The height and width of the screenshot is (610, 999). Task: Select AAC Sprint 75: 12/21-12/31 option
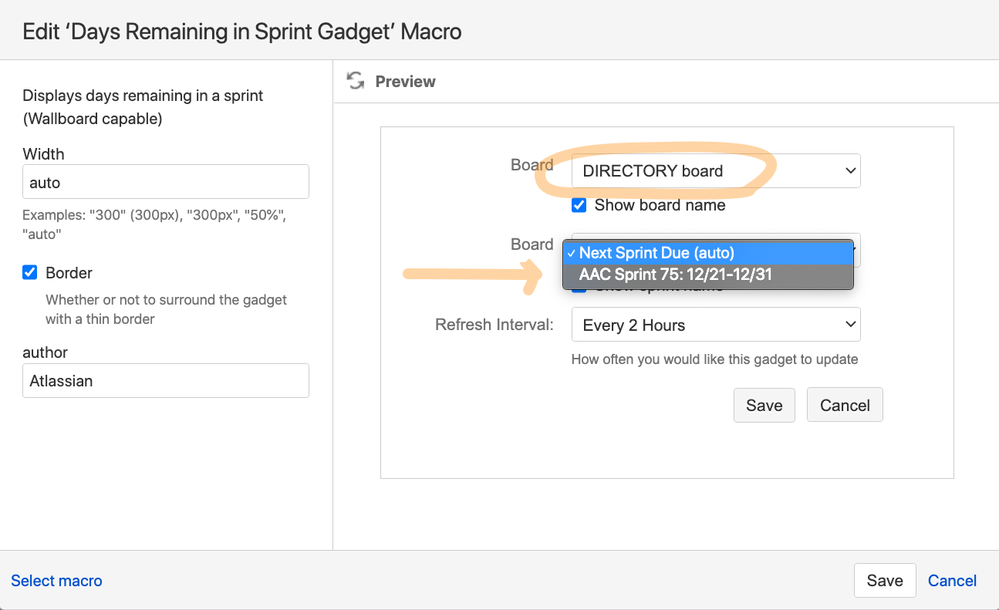(708, 275)
